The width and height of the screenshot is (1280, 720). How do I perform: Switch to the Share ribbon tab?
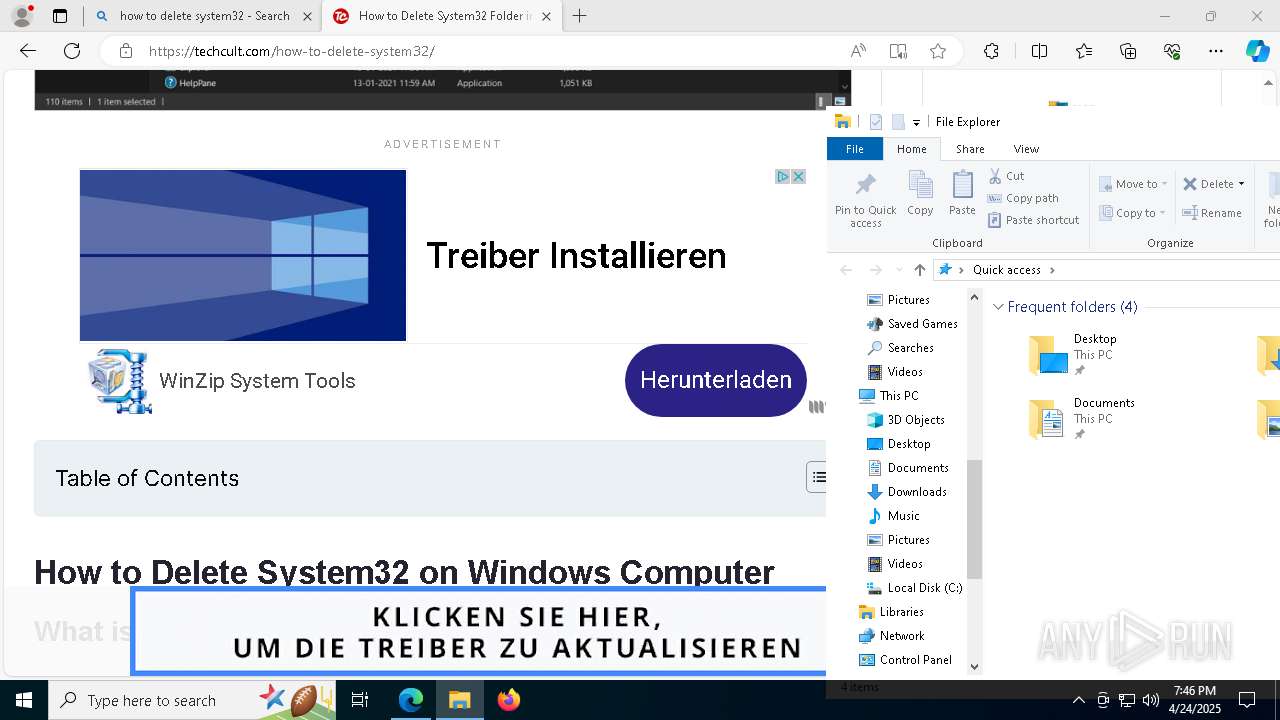point(970,149)
